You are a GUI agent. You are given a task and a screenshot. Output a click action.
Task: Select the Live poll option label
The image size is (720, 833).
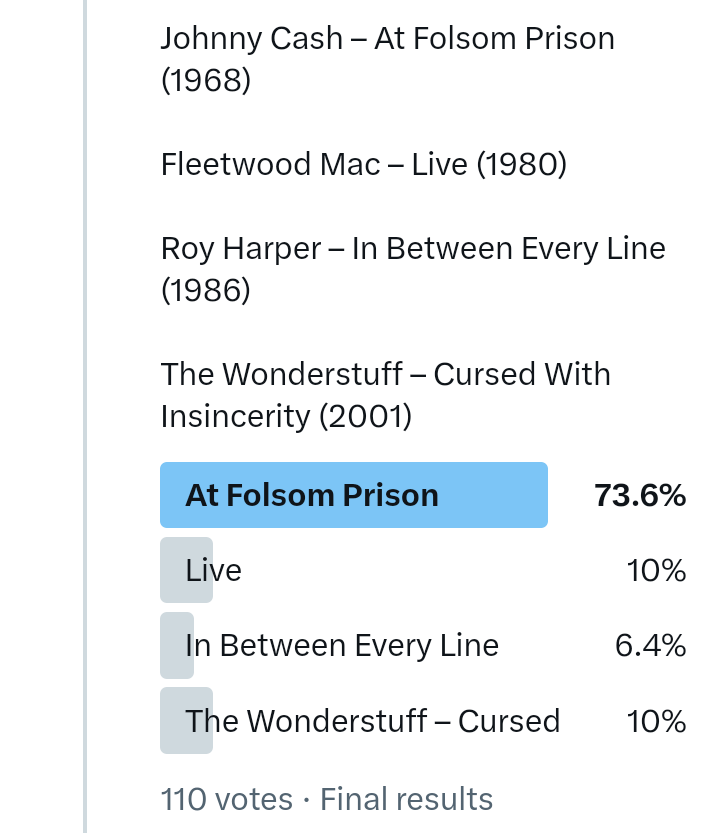[214, 571]
